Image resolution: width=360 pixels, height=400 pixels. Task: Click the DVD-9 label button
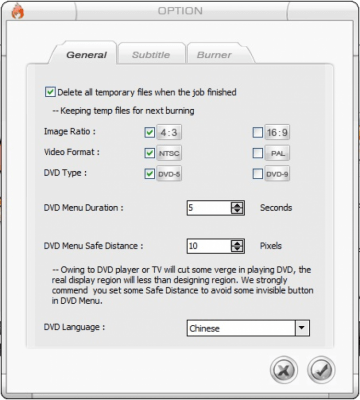coord(277,174)
